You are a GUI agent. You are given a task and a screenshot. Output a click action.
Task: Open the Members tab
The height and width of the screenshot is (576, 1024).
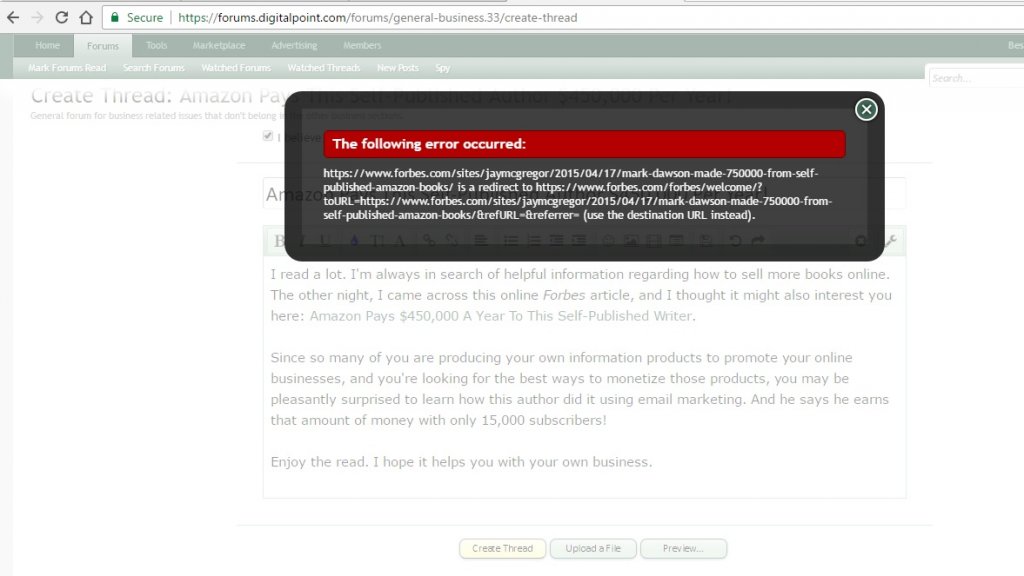(x=362, y=46)
